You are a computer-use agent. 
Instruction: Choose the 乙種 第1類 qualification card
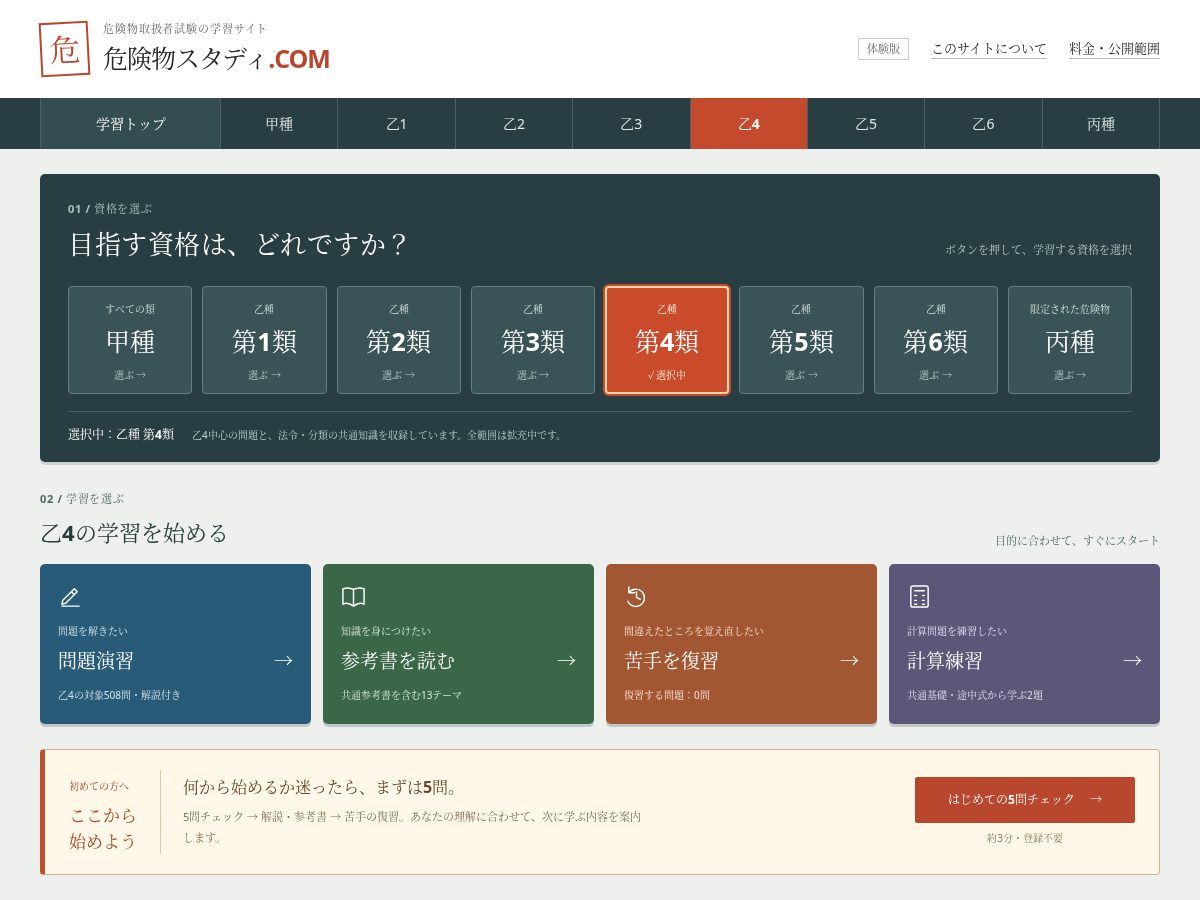pyautogui.click(x=264, y=340)
